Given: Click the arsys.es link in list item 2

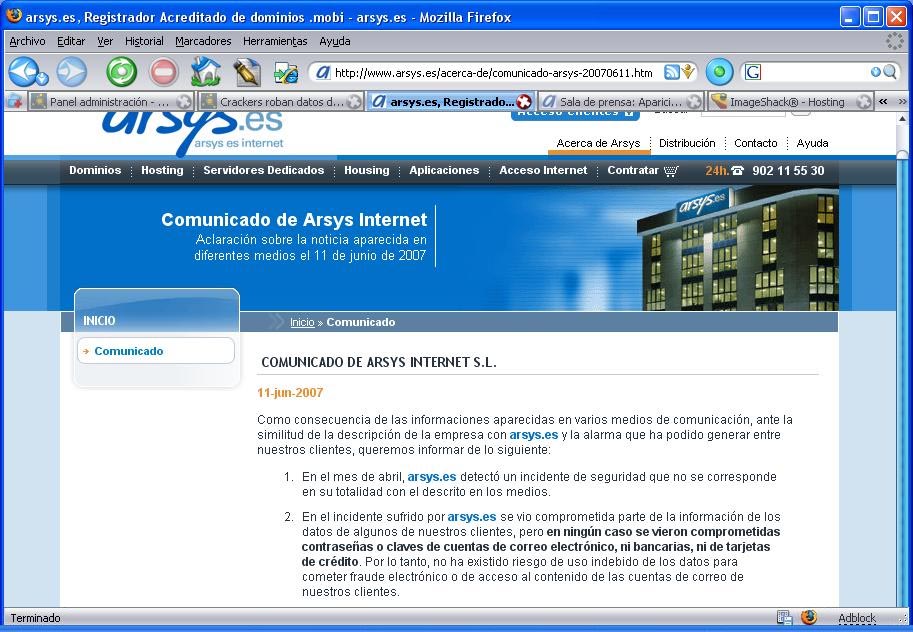Looking at the screenshot, I should pyautogui.click(x=472, y=517).
